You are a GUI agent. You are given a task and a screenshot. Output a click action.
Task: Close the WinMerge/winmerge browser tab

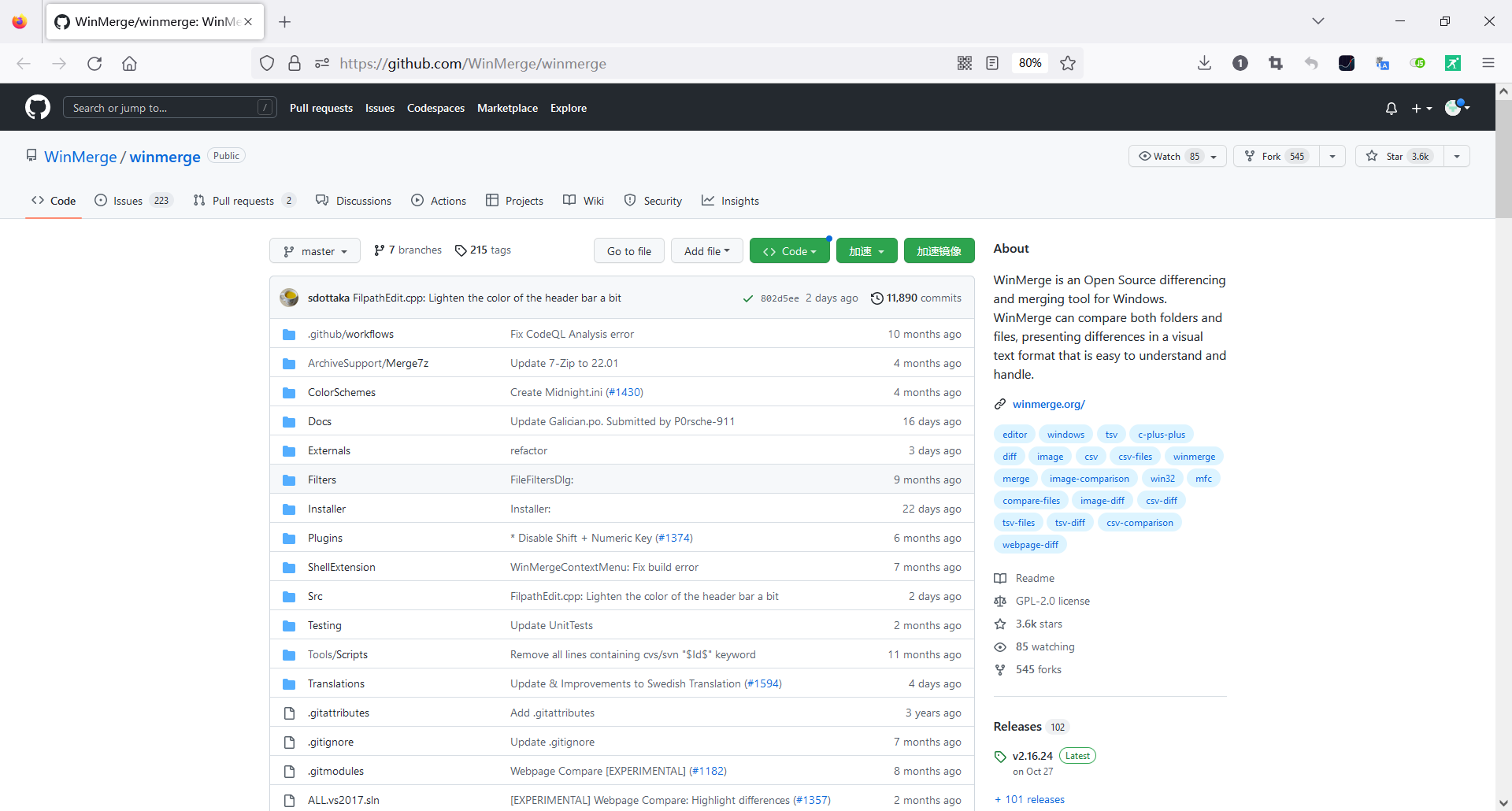[x=248, y=22]
